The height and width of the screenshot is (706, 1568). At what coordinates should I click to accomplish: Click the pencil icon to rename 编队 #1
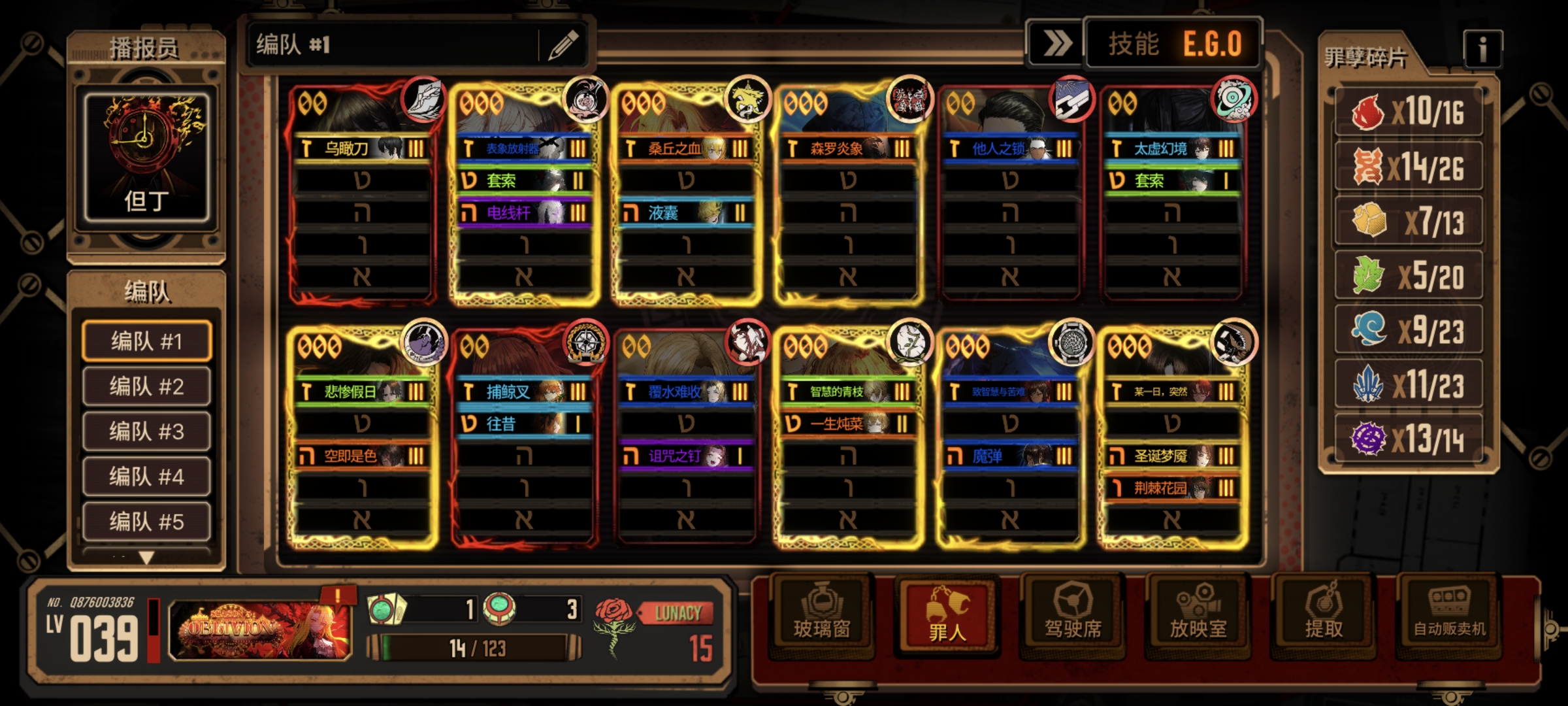[563, 45]
